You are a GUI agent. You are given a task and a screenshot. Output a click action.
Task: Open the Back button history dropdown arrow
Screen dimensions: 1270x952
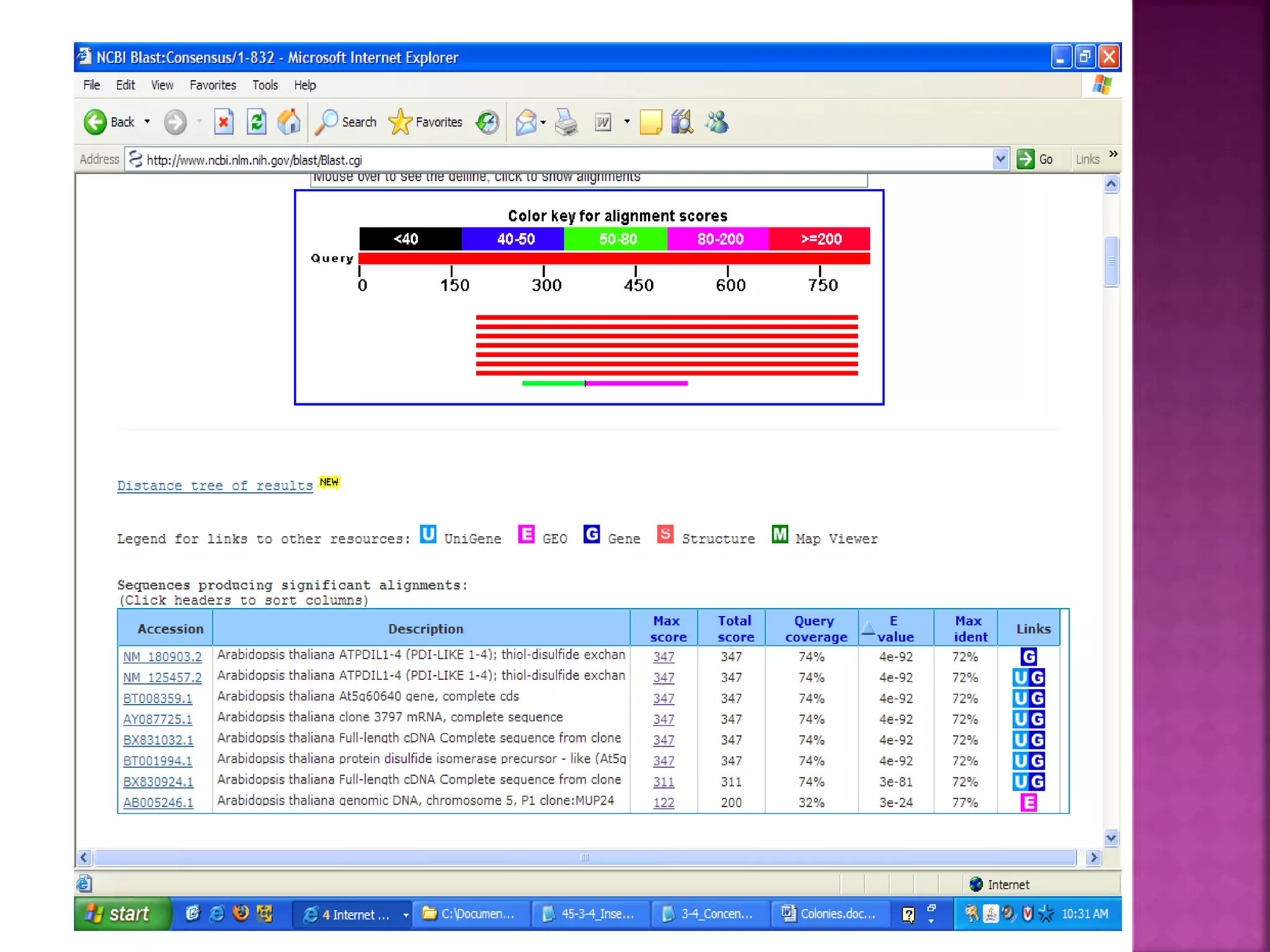(147, 122)
